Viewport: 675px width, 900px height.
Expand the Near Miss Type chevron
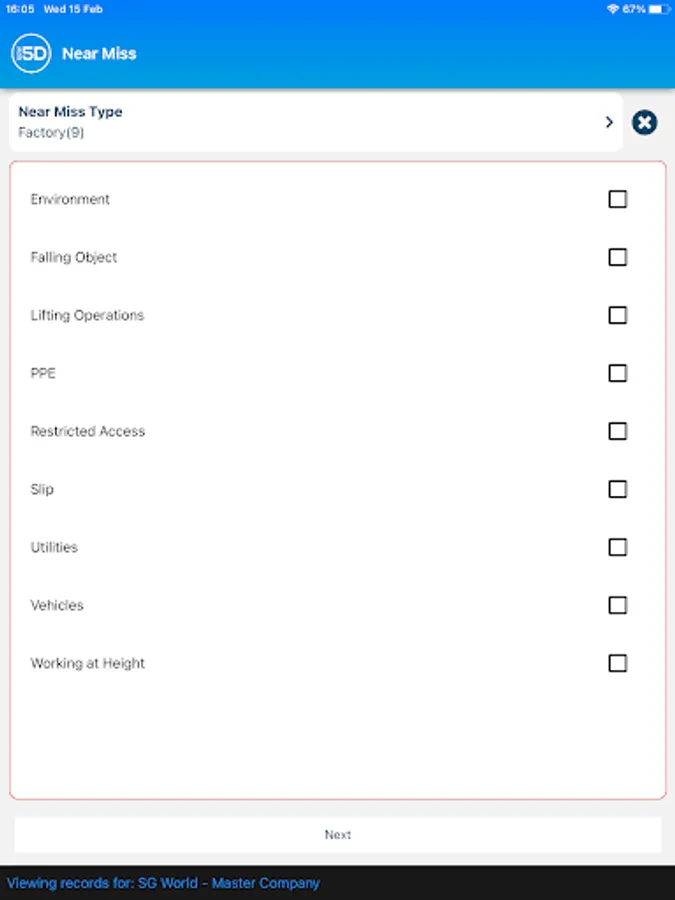609,122
